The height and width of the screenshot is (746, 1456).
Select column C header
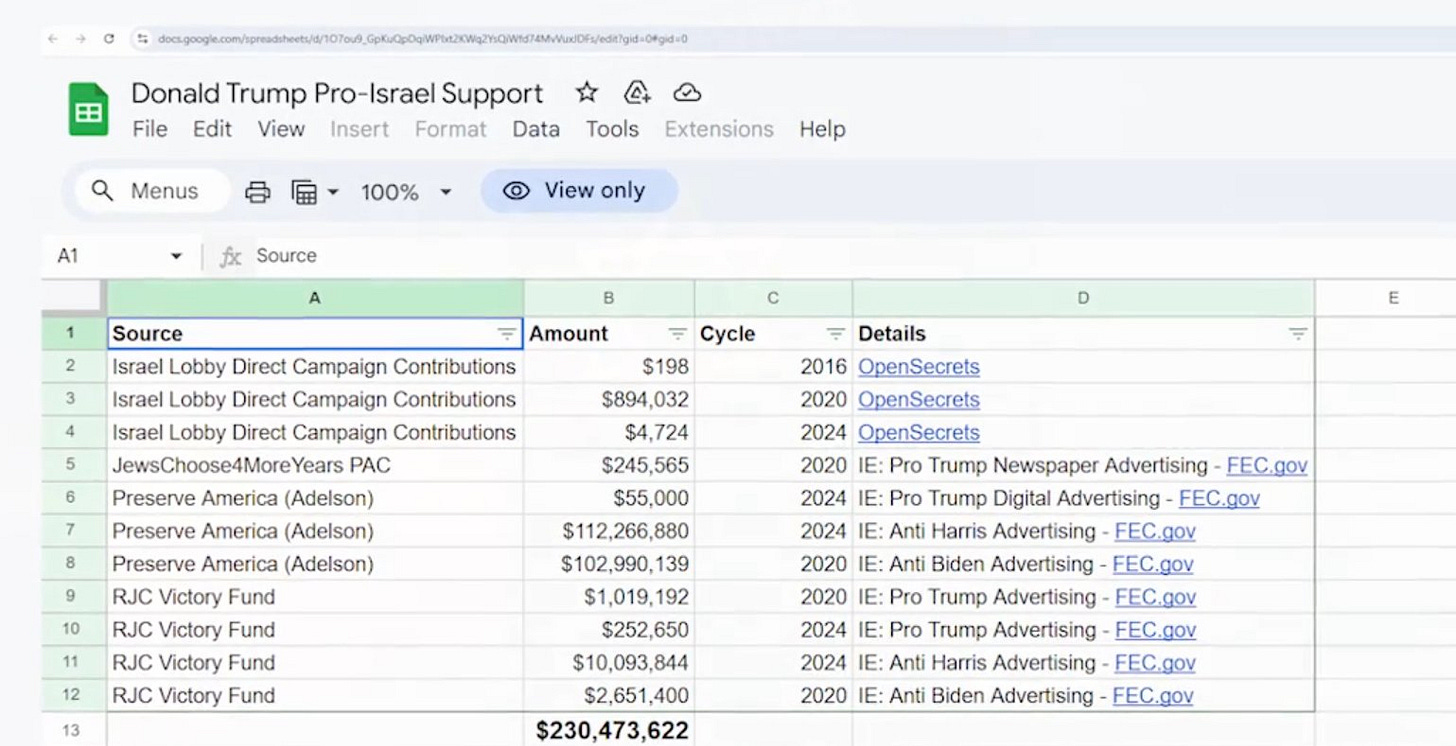click(773, 298)
